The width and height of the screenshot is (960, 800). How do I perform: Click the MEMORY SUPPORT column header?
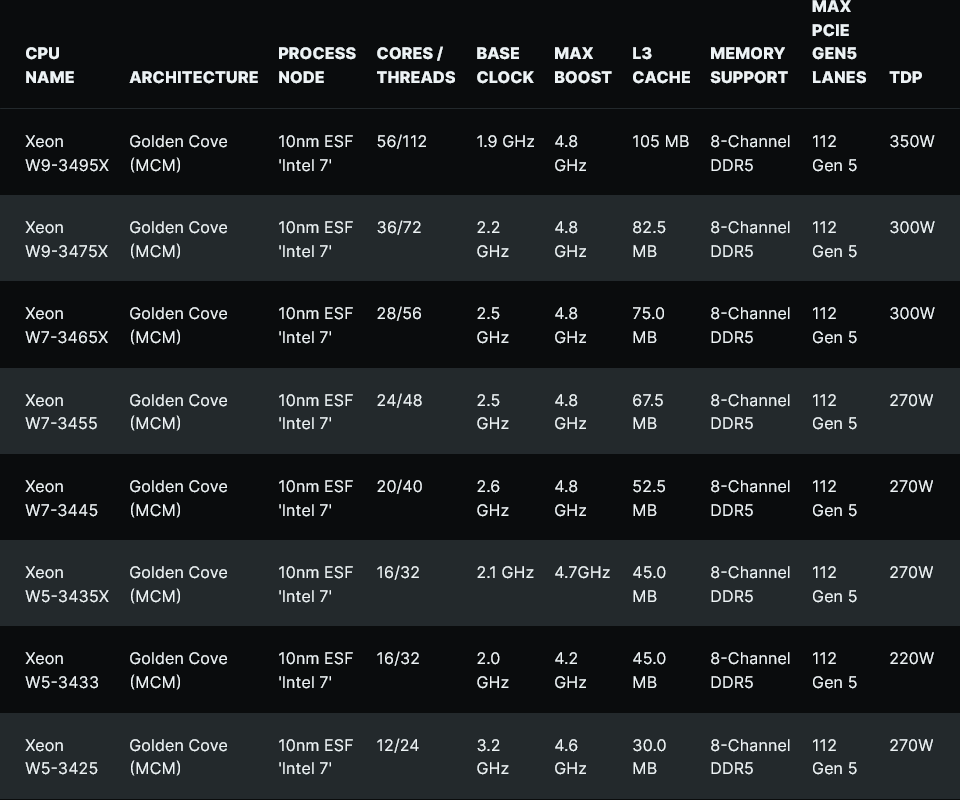(748, 65)
